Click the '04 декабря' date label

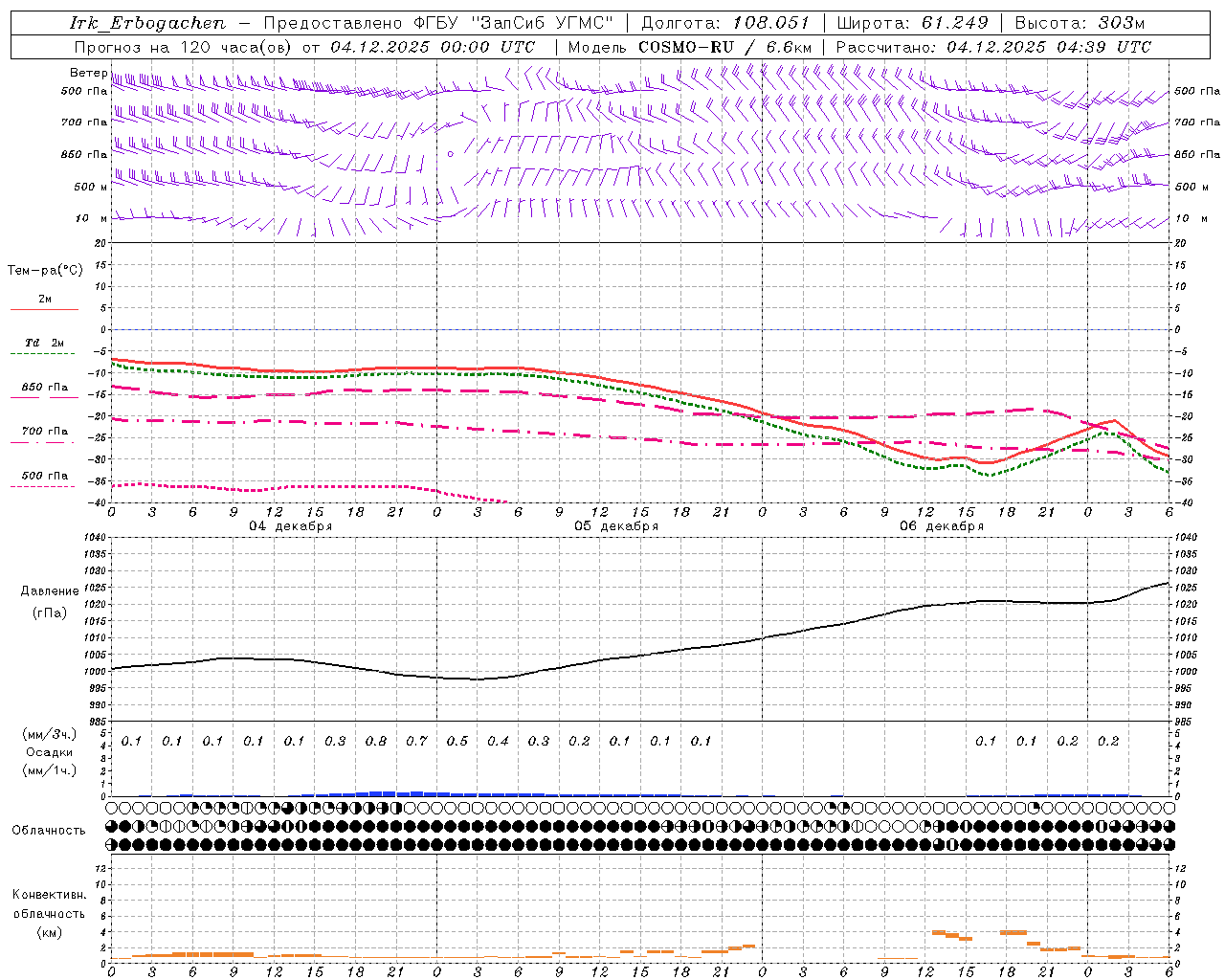[x=291, y=526]
